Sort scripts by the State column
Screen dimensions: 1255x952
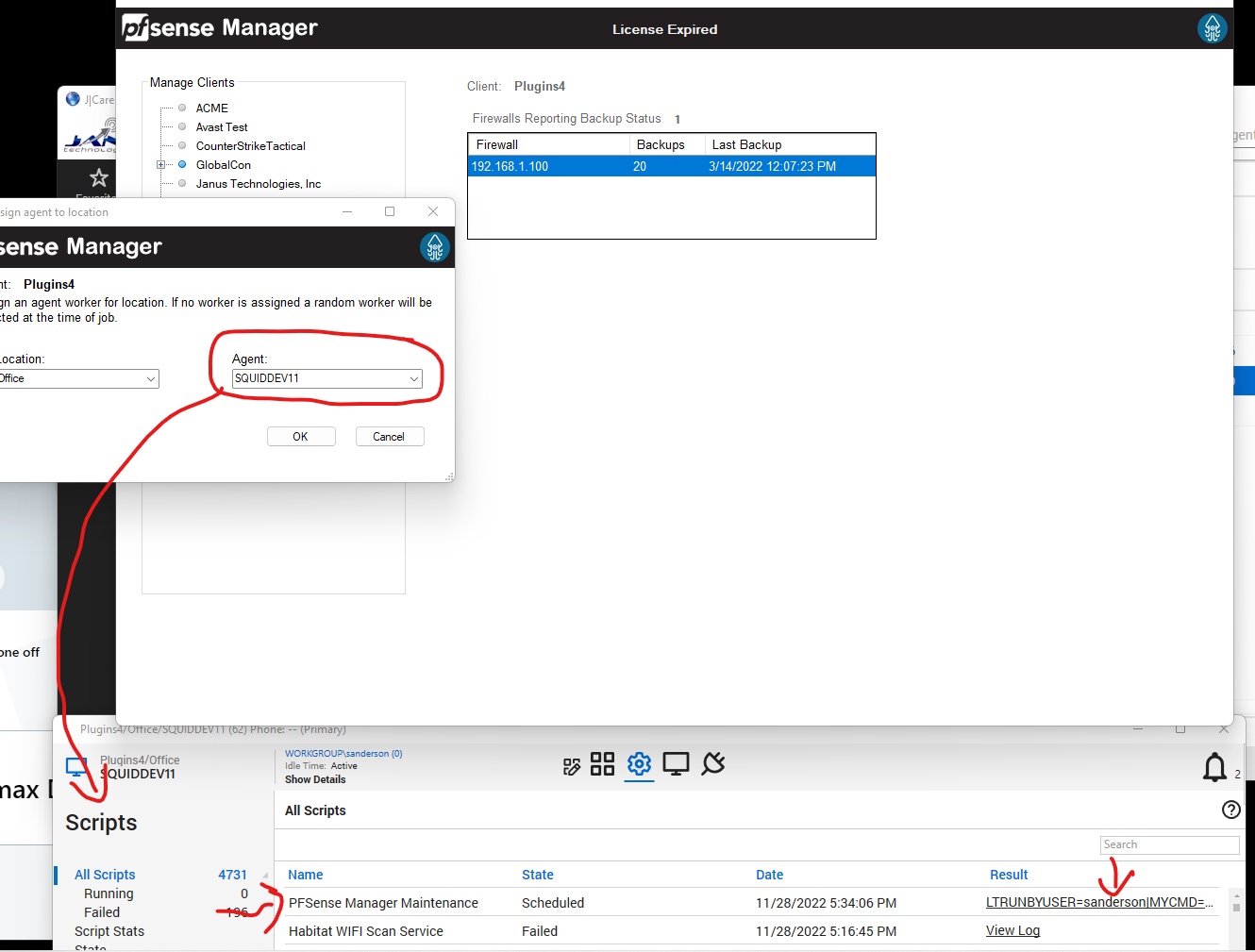click(538, 875)
